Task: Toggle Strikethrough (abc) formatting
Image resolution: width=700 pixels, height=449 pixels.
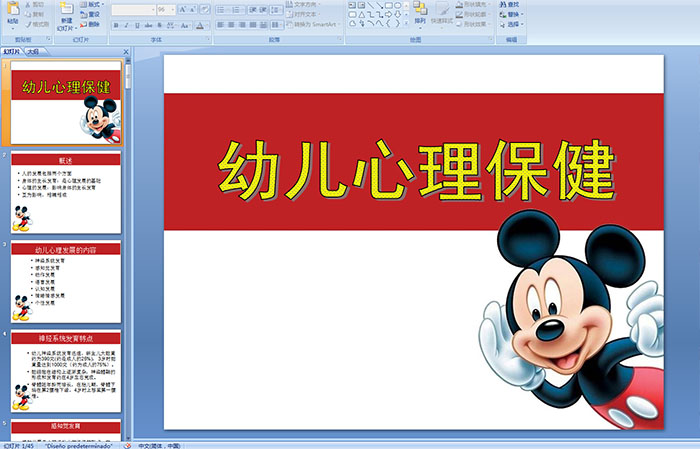Action: (x=148, y=25)
